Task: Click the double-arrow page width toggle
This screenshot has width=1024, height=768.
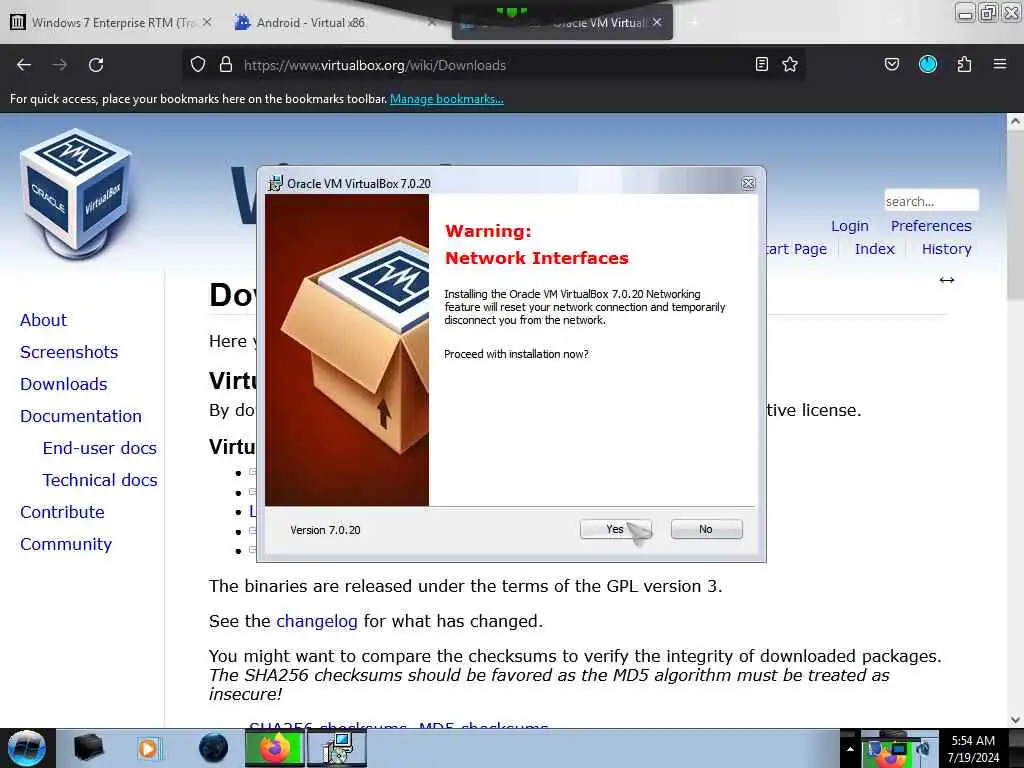Action: pos(947,280)
